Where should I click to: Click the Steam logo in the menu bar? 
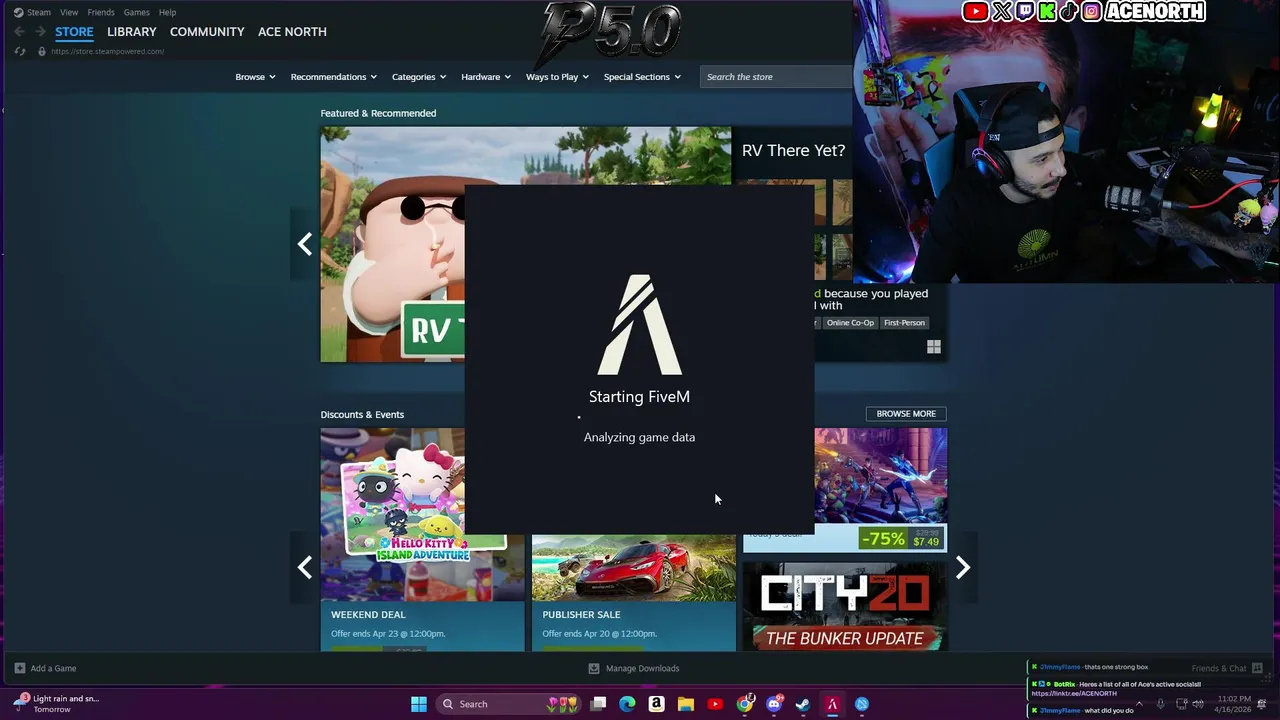[x=18, y=12]
